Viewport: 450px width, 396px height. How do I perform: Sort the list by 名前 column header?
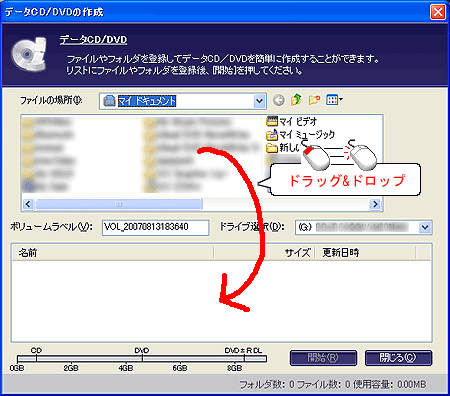pos(113,253)
